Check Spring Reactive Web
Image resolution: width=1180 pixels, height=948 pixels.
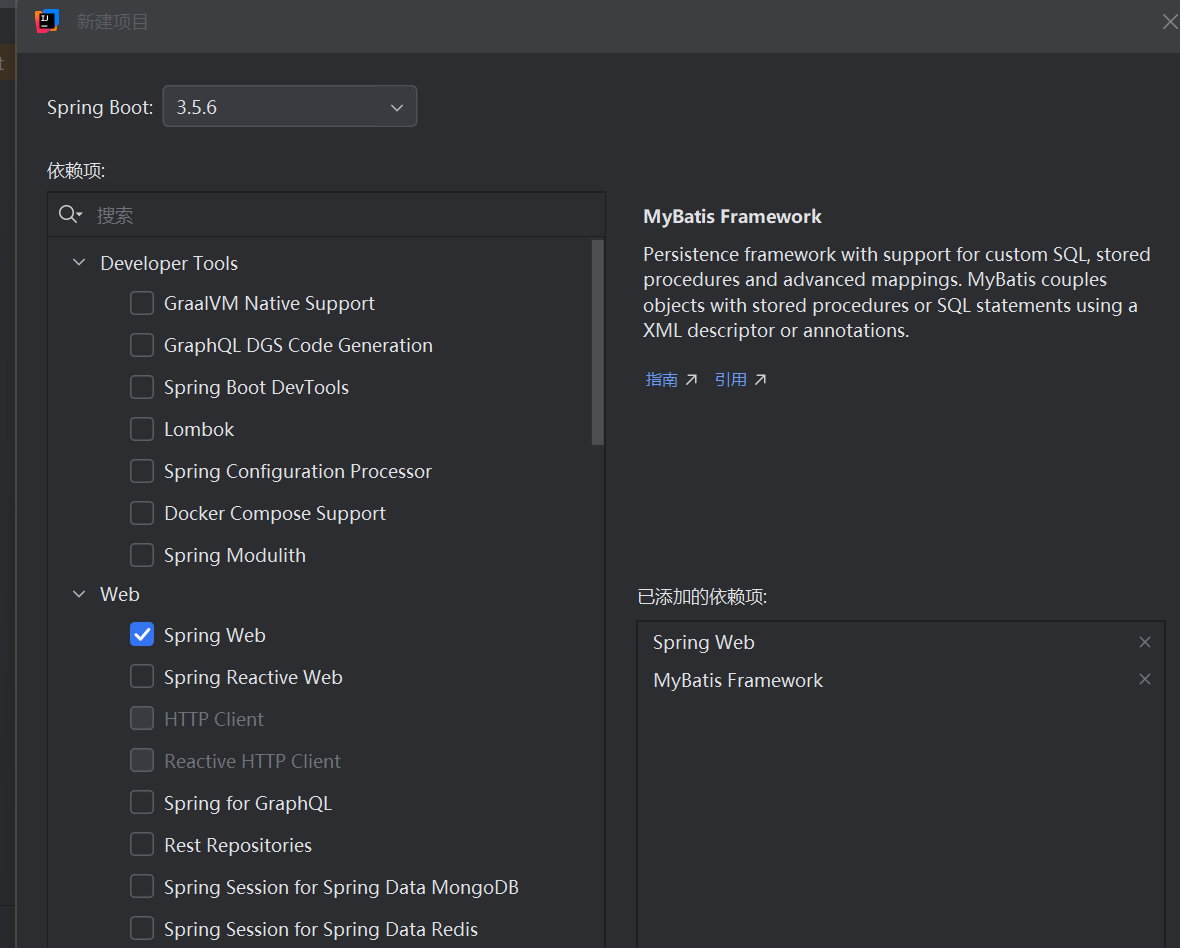click(x=141, y=677)
